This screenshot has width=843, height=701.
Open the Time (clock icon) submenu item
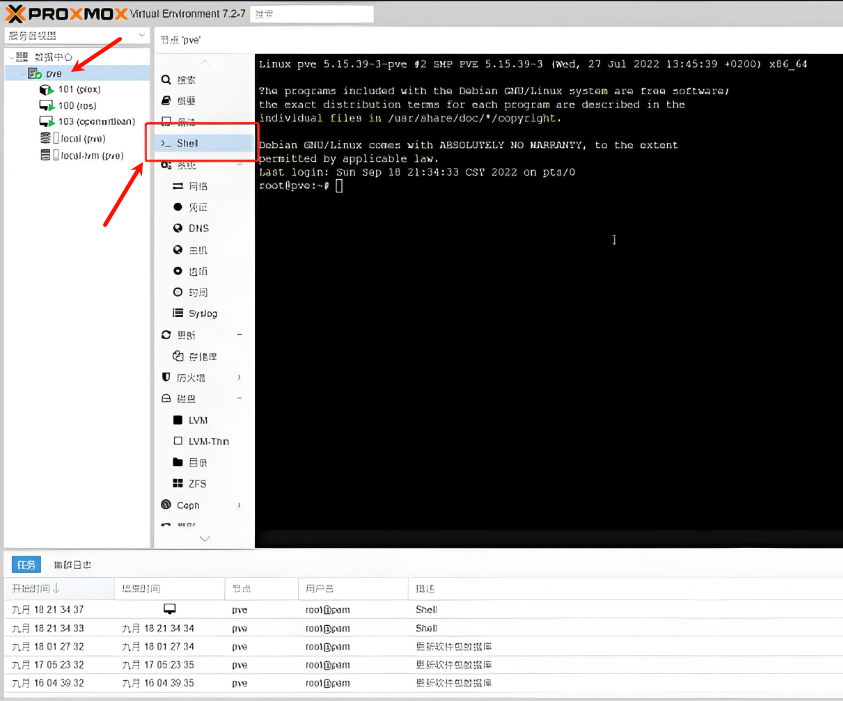coord(198,292)
